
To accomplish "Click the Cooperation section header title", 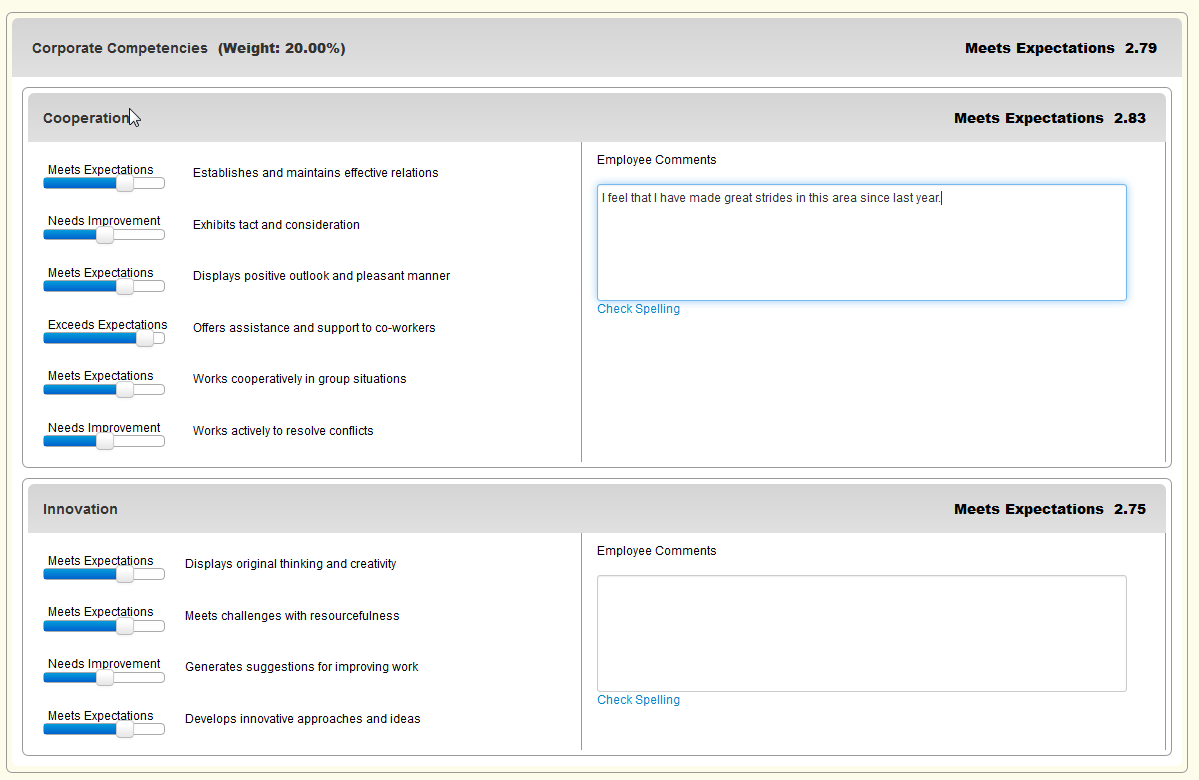I will coord(86,118).
